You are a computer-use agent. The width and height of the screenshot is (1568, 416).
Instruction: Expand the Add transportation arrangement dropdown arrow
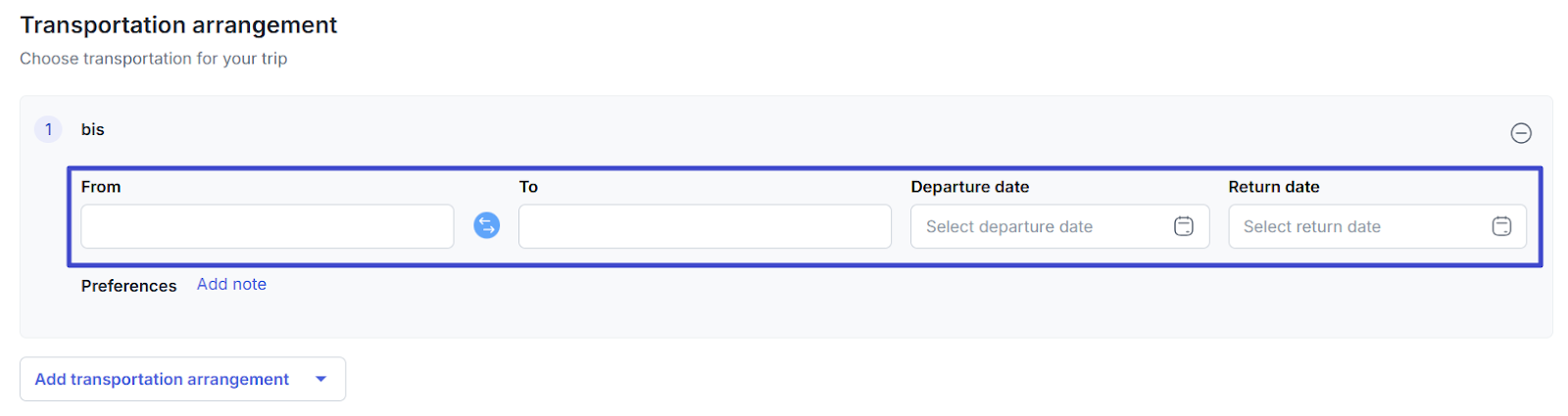click(320, 380)
